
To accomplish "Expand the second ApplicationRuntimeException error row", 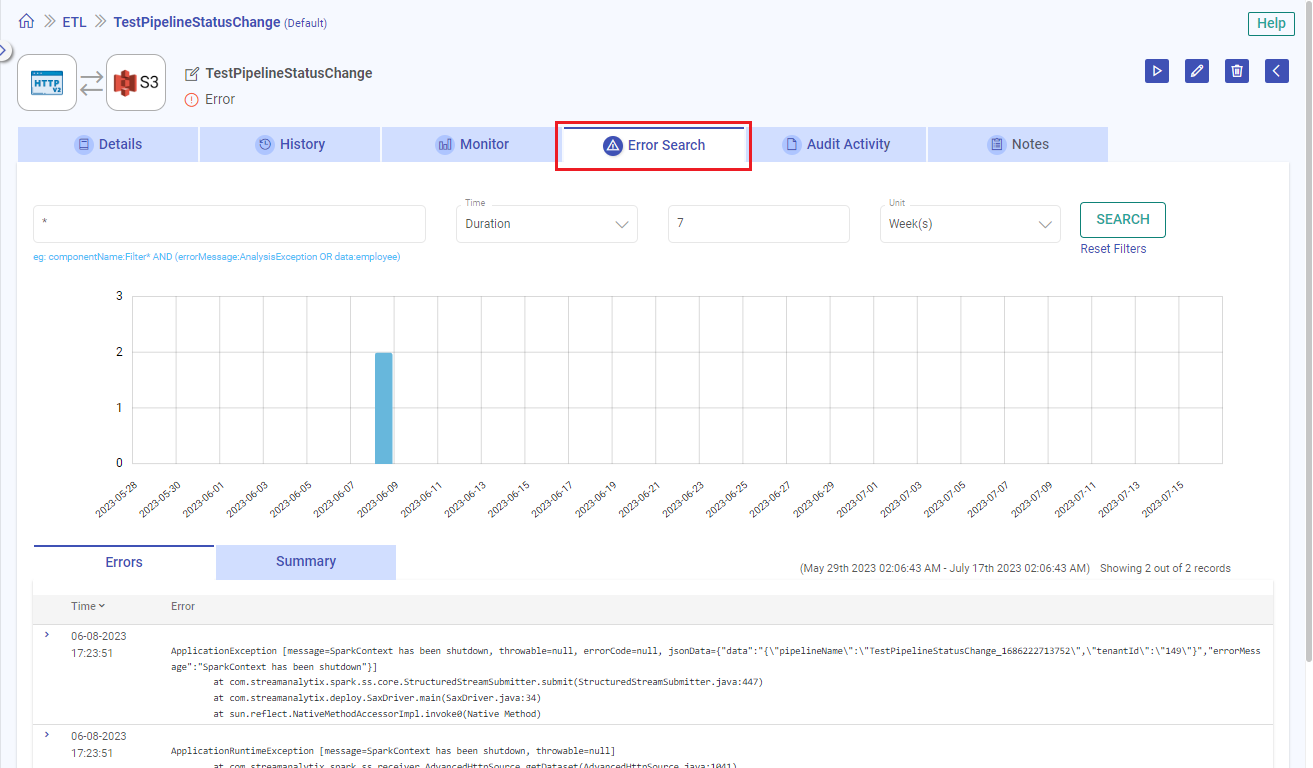I will tap(47, 735).
